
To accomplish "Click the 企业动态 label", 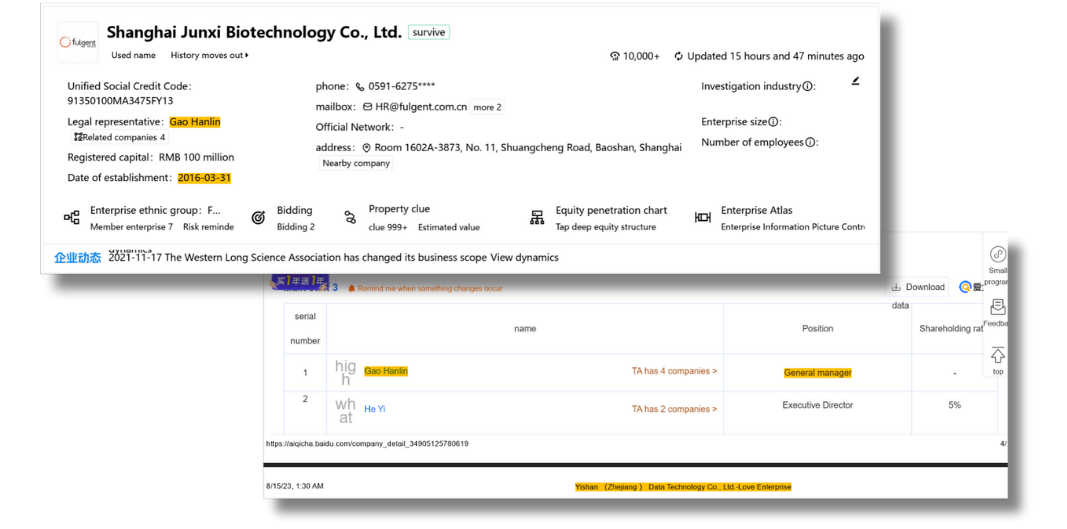I will (x=78, y=257).
